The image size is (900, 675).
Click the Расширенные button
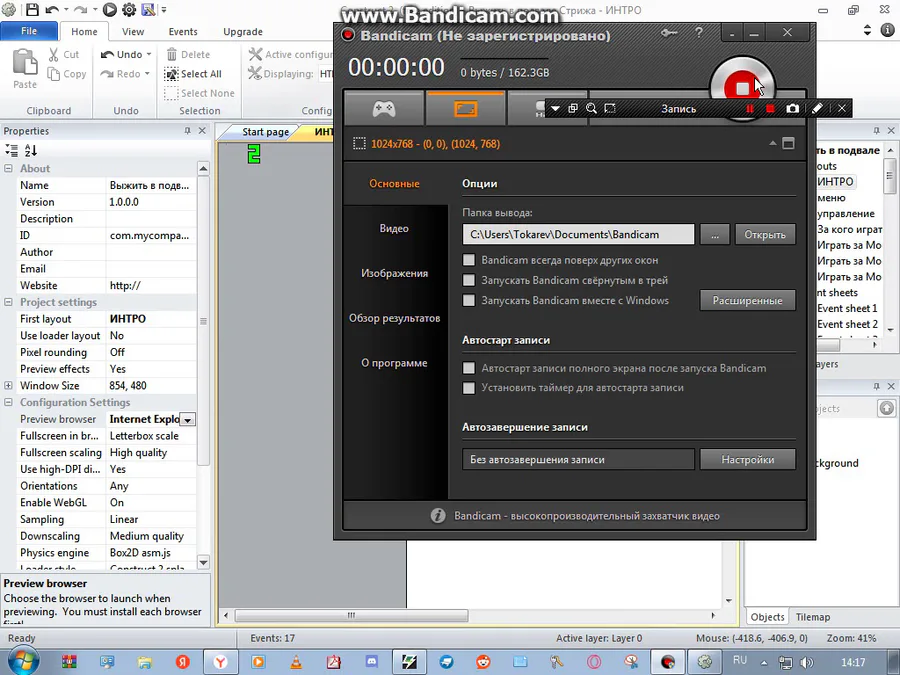click(747, 300)
